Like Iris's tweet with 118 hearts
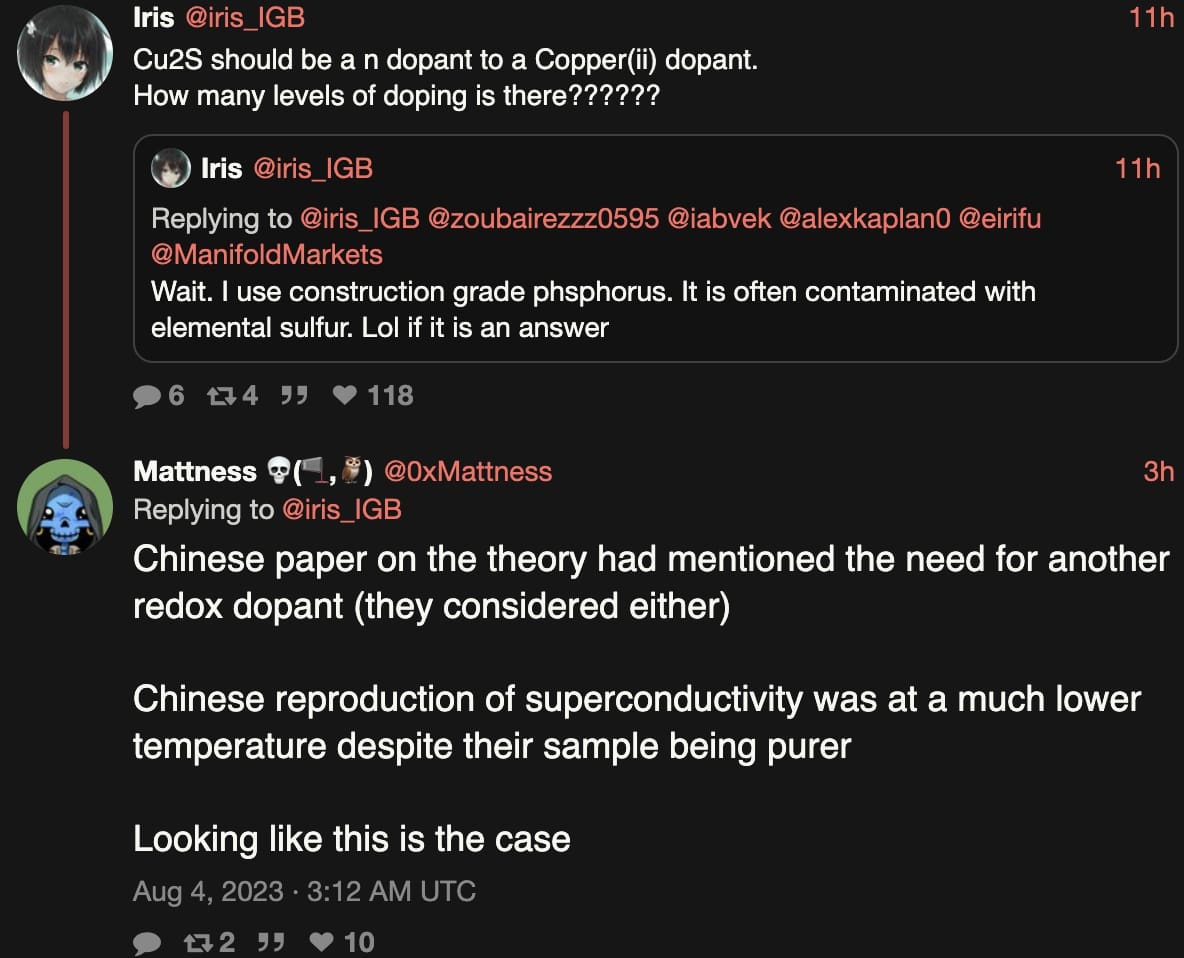The image size is (1184, 958). [x=345, y=396]
